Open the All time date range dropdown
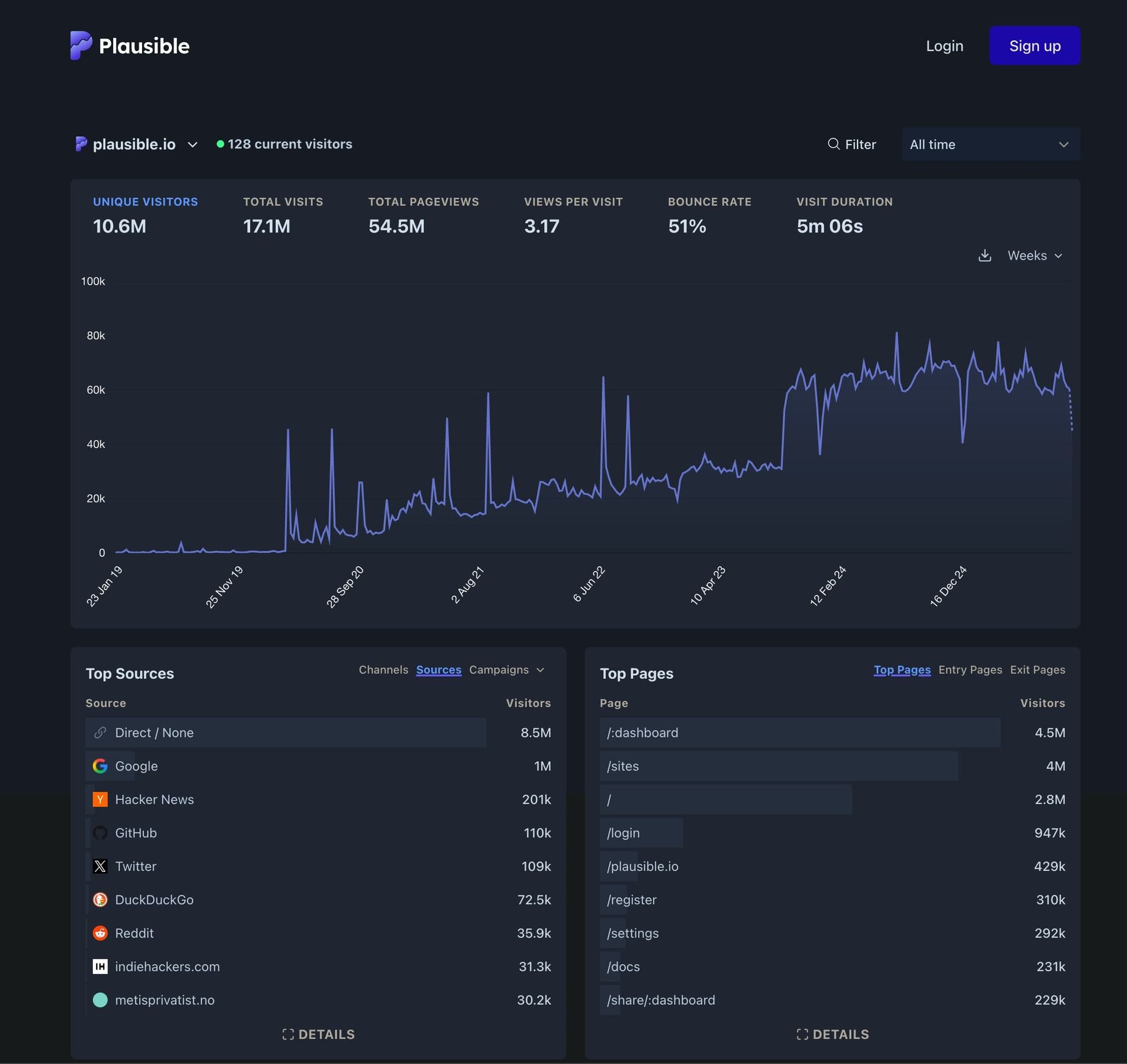Image resolution: width=1127 pixels, height=1064 pixels. pyautogui.click(x=990, y=144)
